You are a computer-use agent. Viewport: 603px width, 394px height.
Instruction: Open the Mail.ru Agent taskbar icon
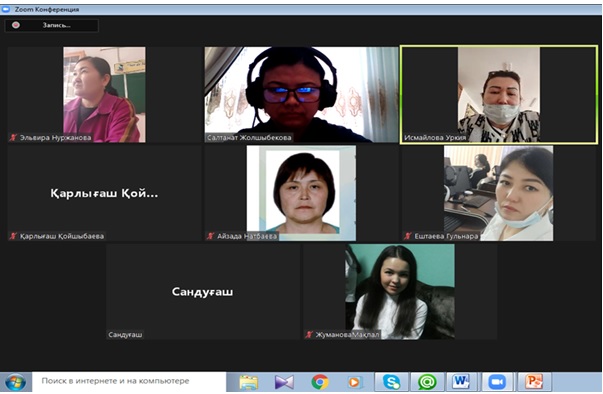coord(427,382)
